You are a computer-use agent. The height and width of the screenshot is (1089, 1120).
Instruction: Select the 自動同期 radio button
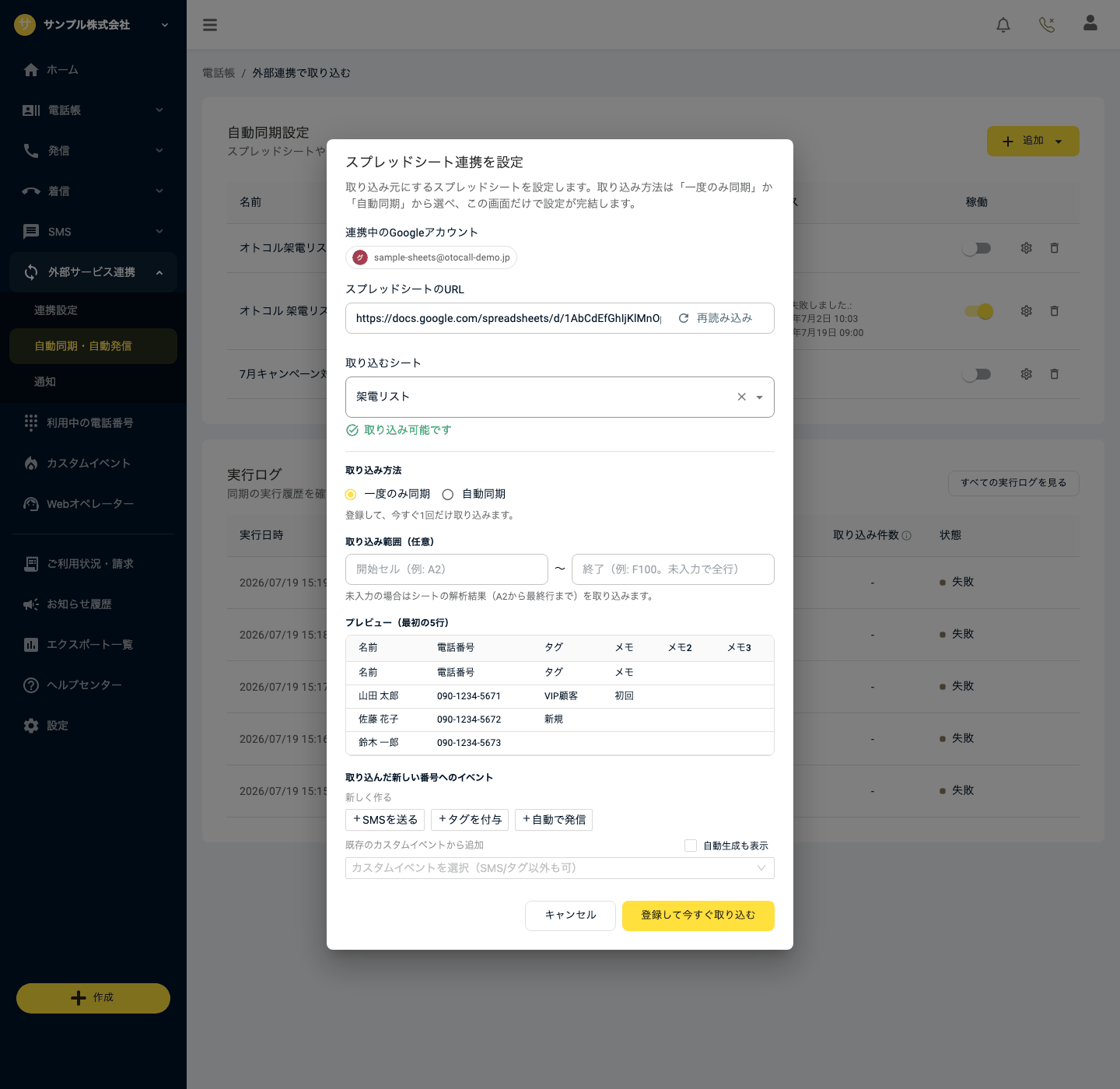[x=448, y=495]
